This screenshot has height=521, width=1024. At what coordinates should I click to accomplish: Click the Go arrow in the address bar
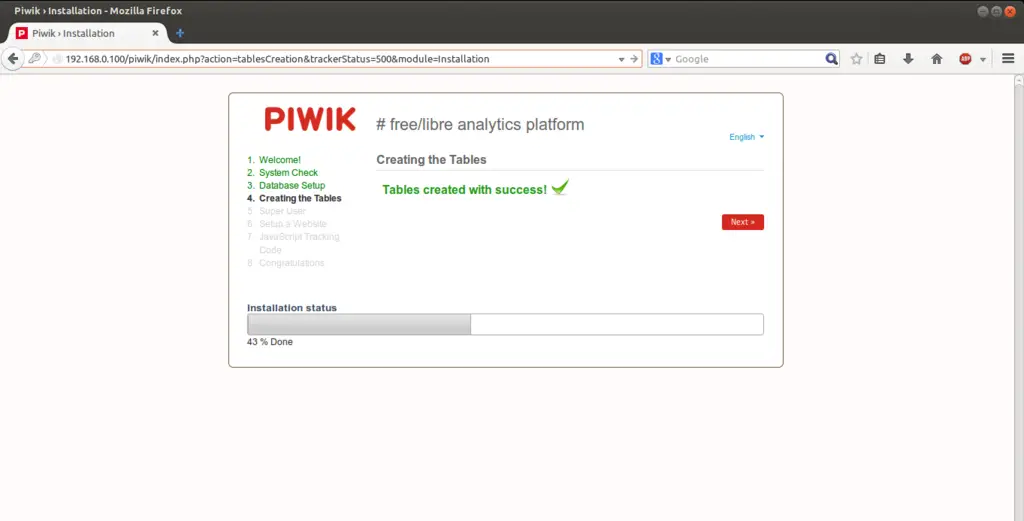coord(633,59)
